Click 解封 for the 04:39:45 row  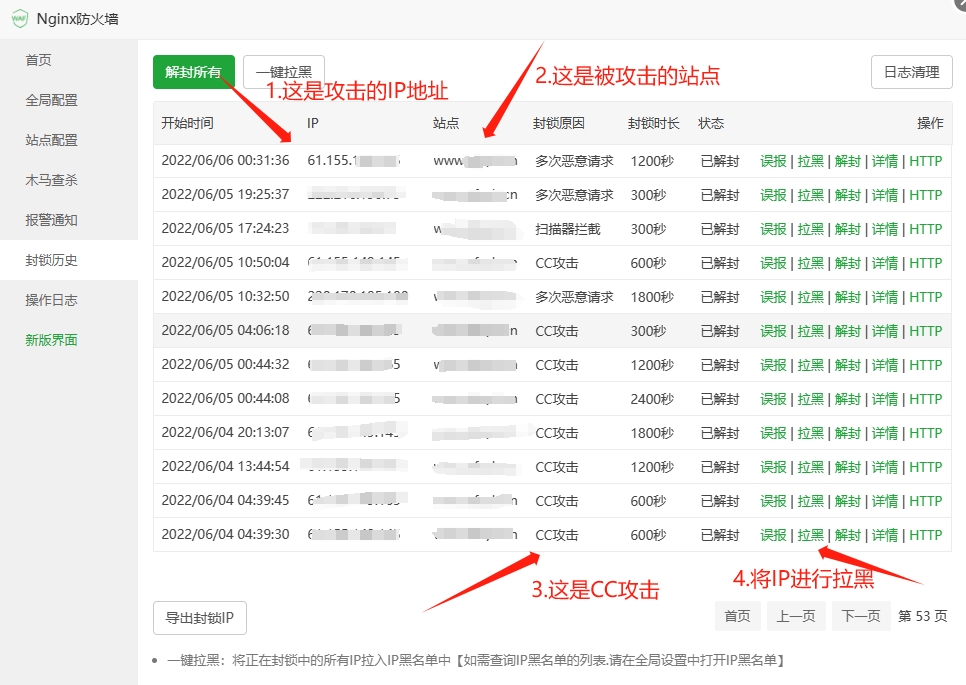click(848, 501)
